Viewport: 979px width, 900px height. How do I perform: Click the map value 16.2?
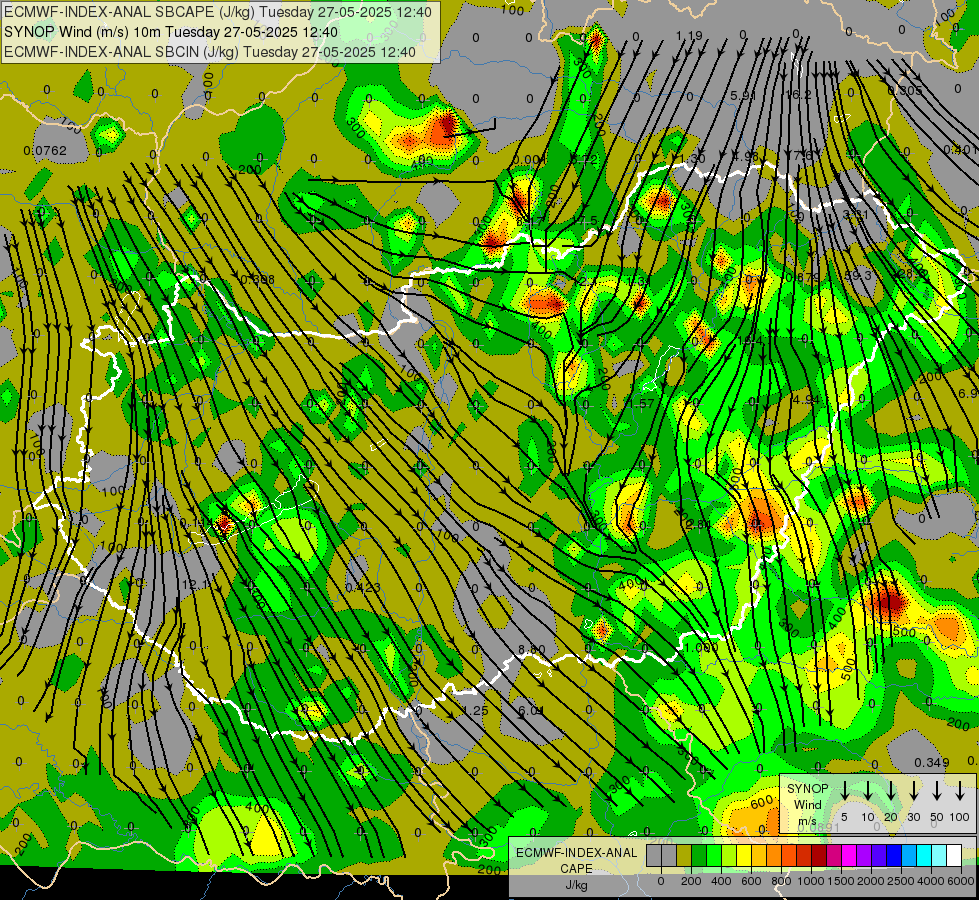click(x=798, y=95)
